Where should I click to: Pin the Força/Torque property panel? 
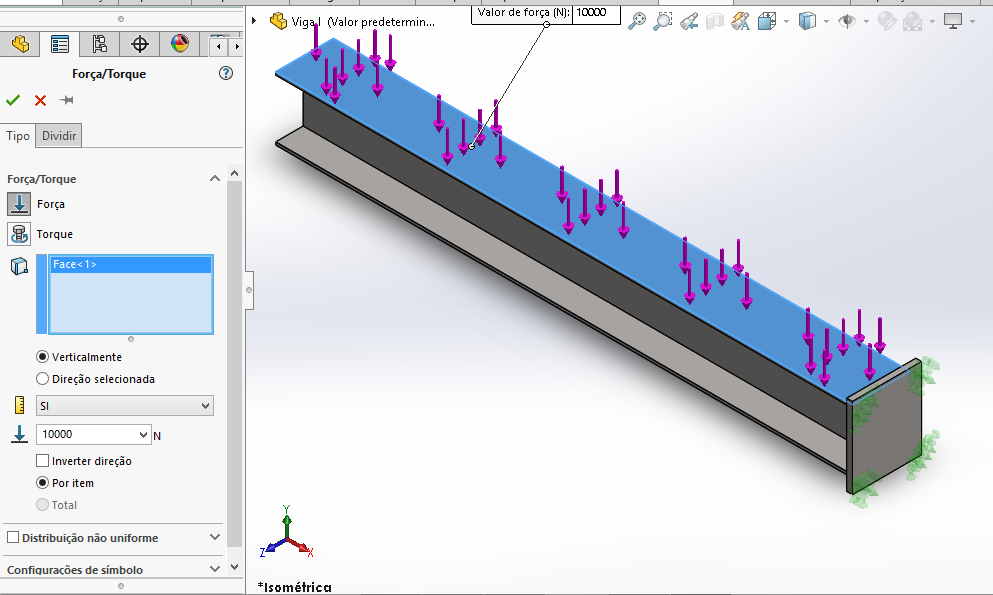[x=67, y=100]
